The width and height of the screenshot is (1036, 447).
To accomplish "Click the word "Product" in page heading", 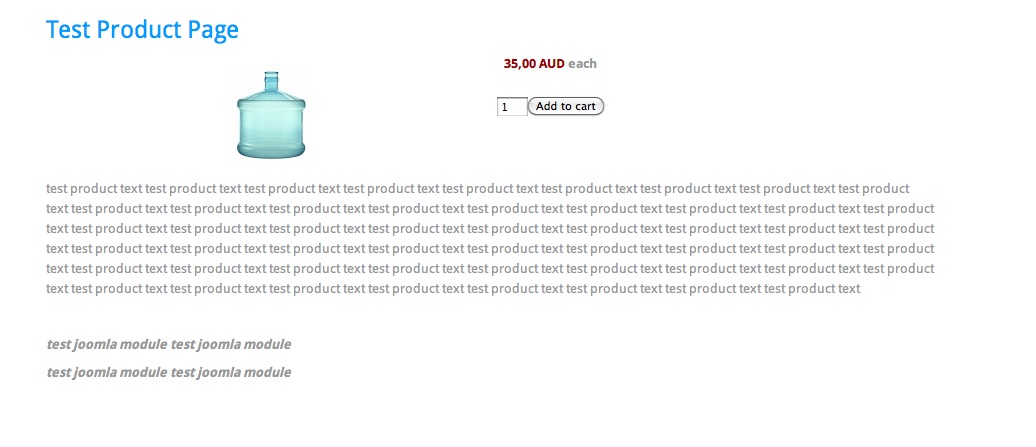I will point(139,30).
